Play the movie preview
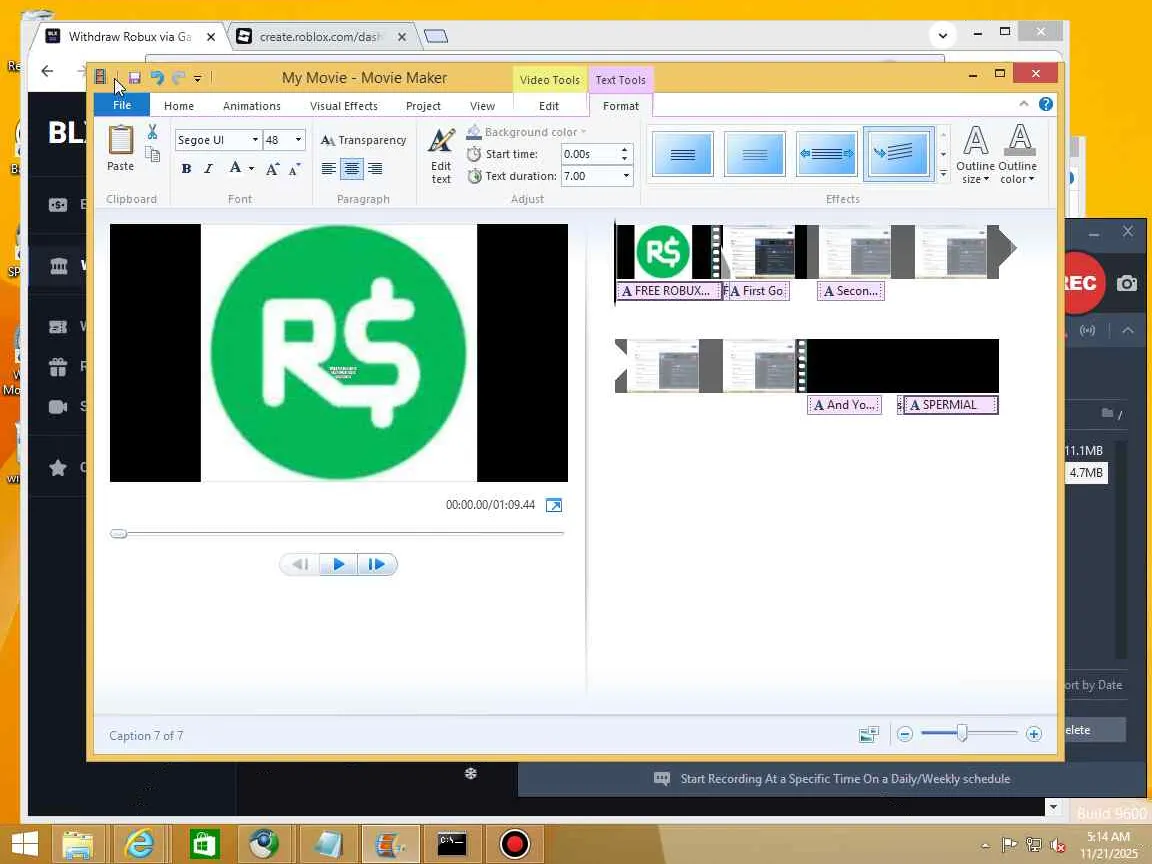This screenshot has height=864, width=1152. coord(339,564)
